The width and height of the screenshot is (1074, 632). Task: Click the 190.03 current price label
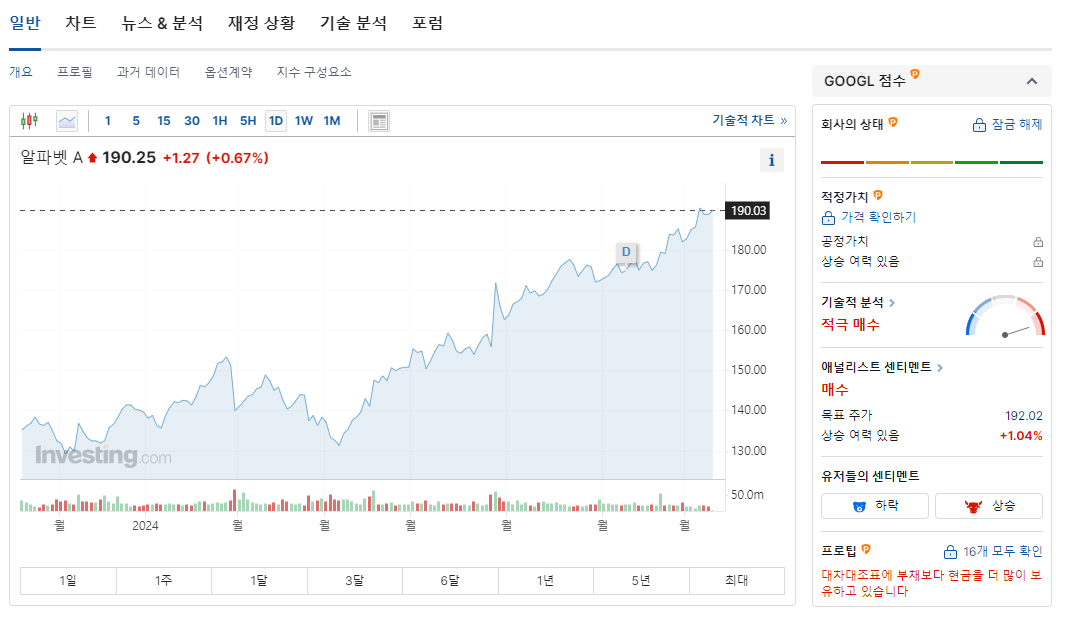748,211
